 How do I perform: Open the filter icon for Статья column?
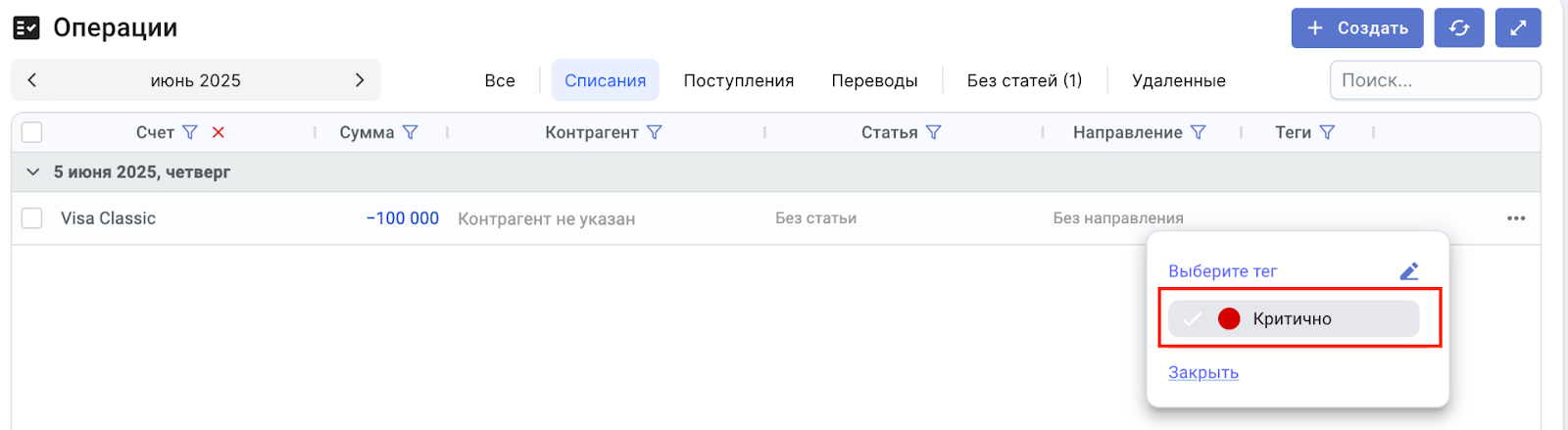[x=934, y=132]
